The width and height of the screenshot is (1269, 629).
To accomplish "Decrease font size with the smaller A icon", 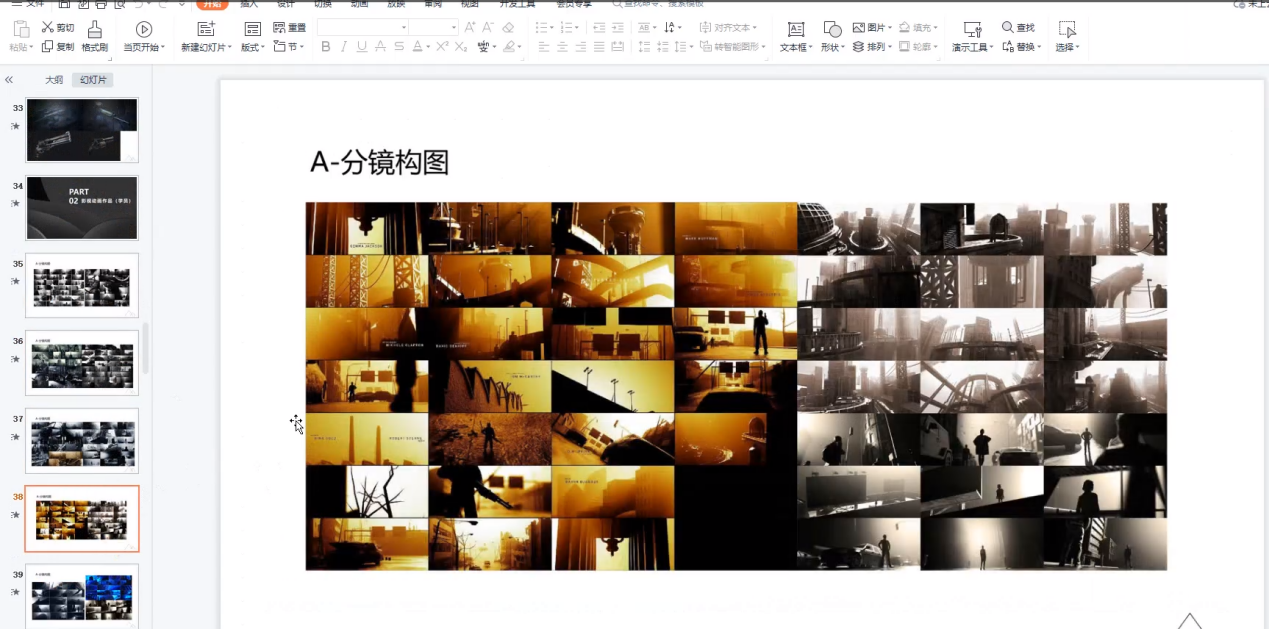I will click(488, 28).
